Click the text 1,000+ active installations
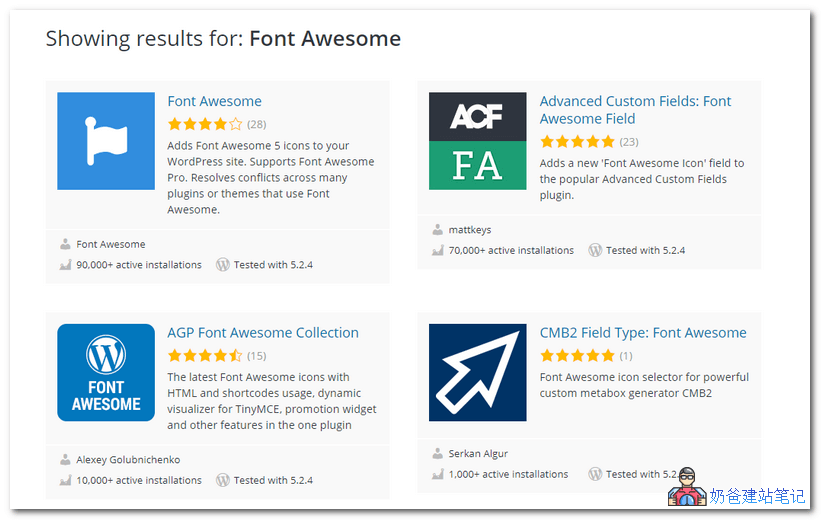 (x=508, y=474)
